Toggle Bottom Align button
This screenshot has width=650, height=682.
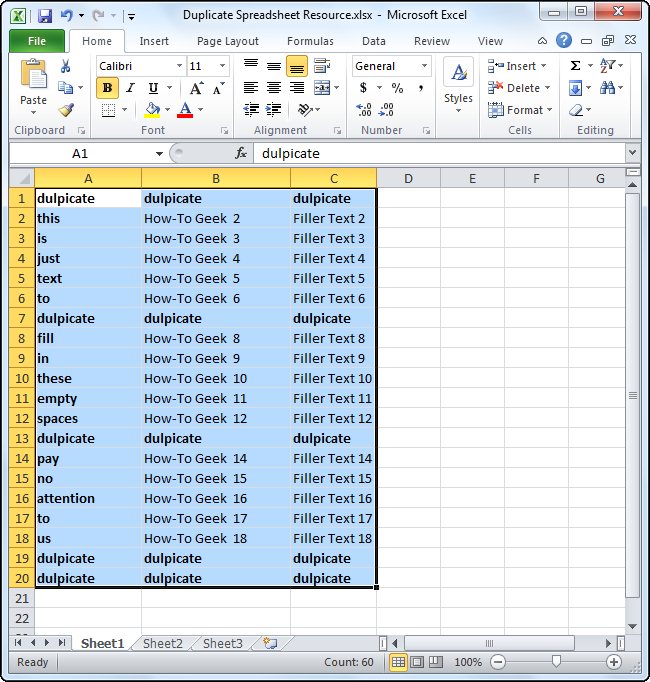[297, 66]
